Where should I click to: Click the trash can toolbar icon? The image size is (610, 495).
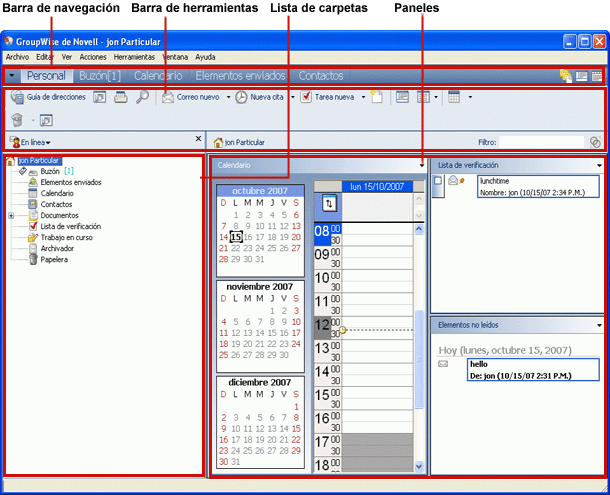coord(17,120)
